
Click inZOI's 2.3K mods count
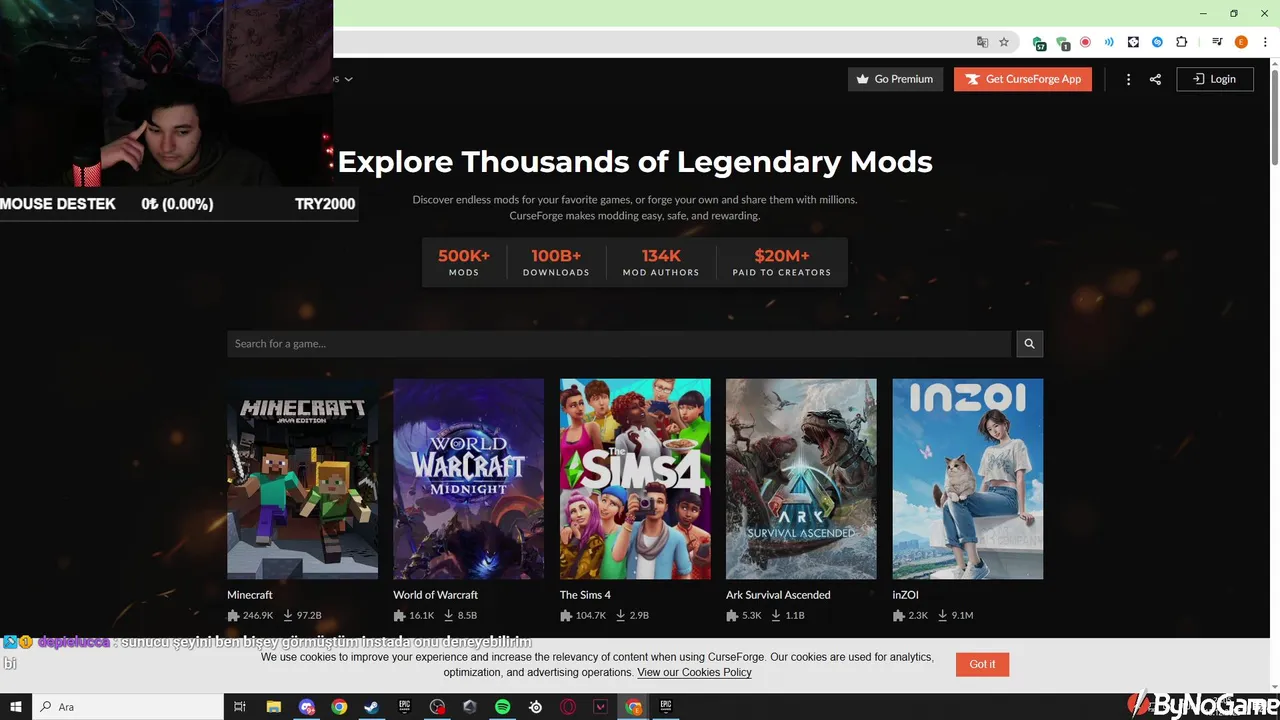pos(910,616)
